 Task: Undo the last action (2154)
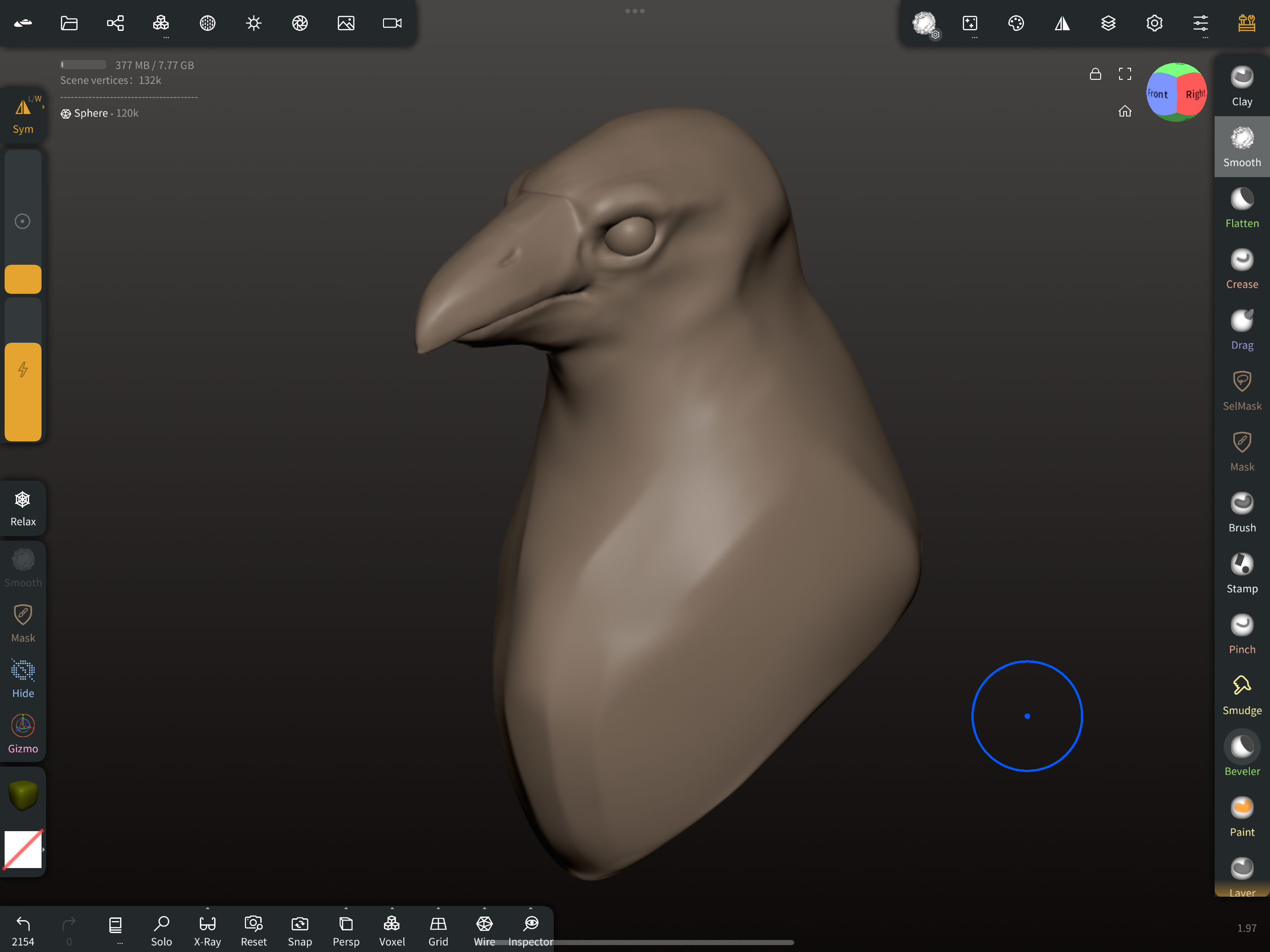(x=23, y=930)
